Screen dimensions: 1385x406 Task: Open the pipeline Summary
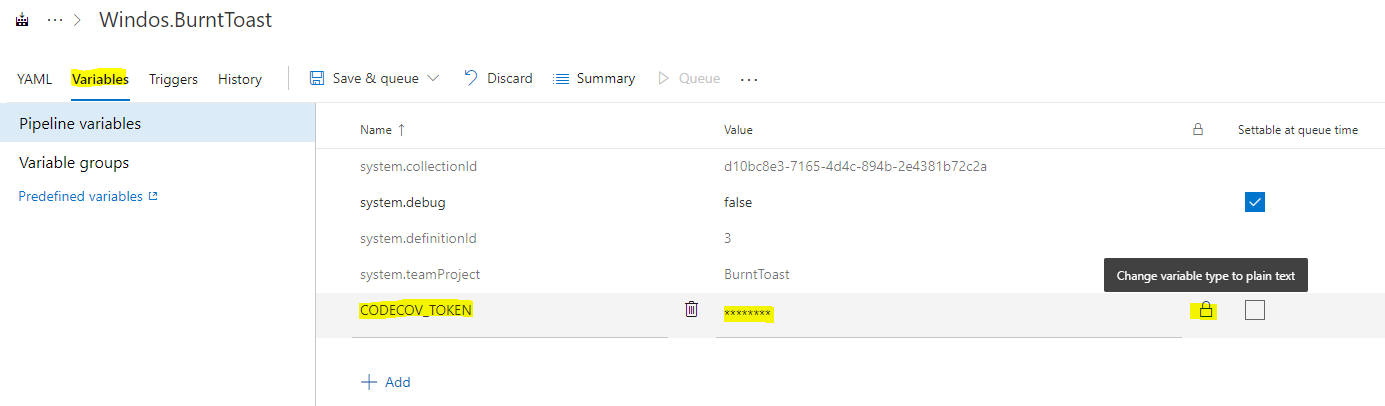(594, 78)
